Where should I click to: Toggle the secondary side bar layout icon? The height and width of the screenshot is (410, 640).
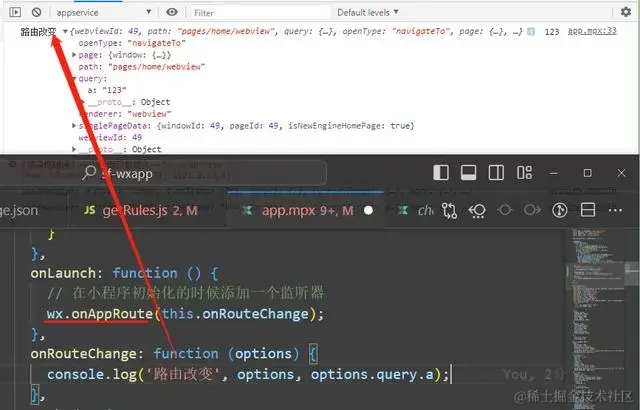point(496,173)
